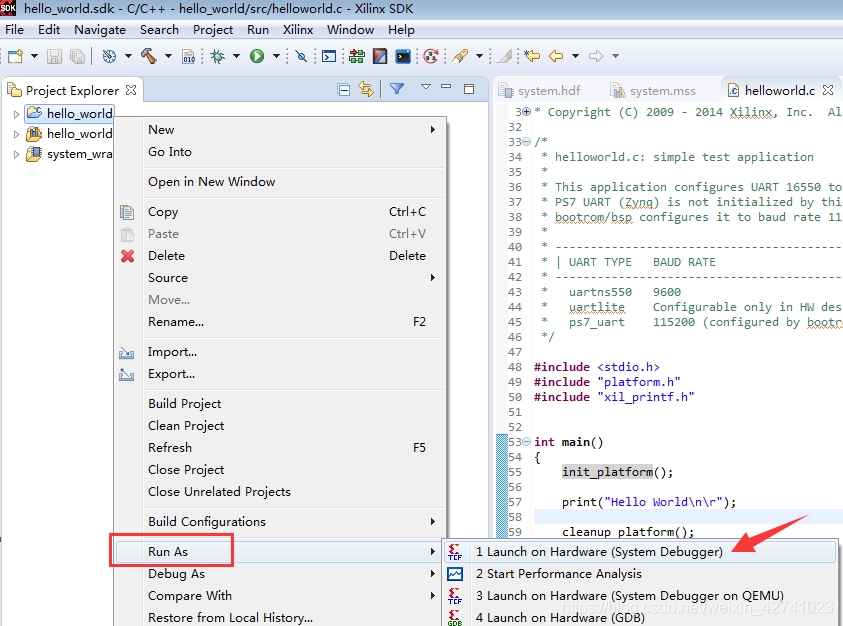Click the Forward navigation arrow

pyautogui.click(x=596, y=56)
